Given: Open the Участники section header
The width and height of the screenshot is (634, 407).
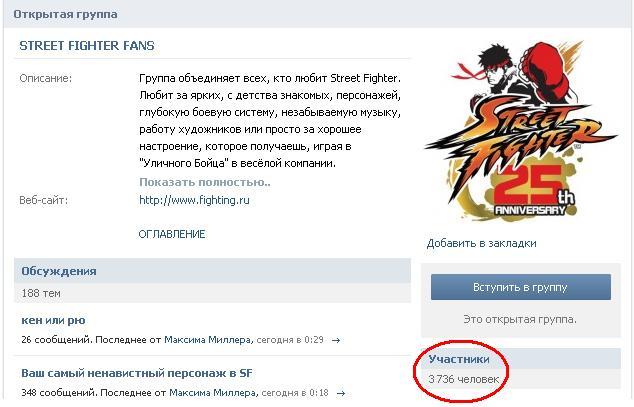Looking at the screenshot, I should 459,359.
